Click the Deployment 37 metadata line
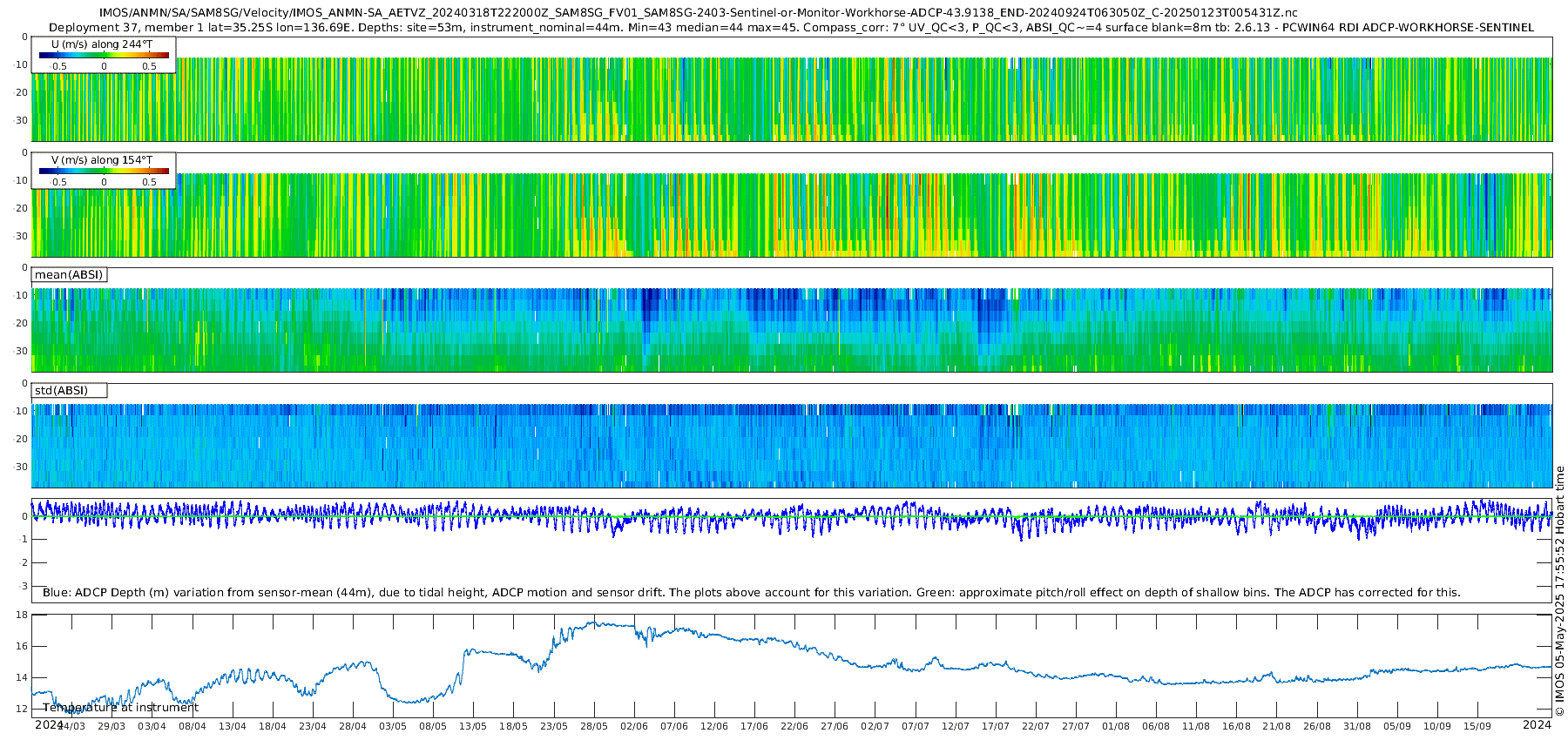This screenshot has width=1568, height=740. [791, 28]
